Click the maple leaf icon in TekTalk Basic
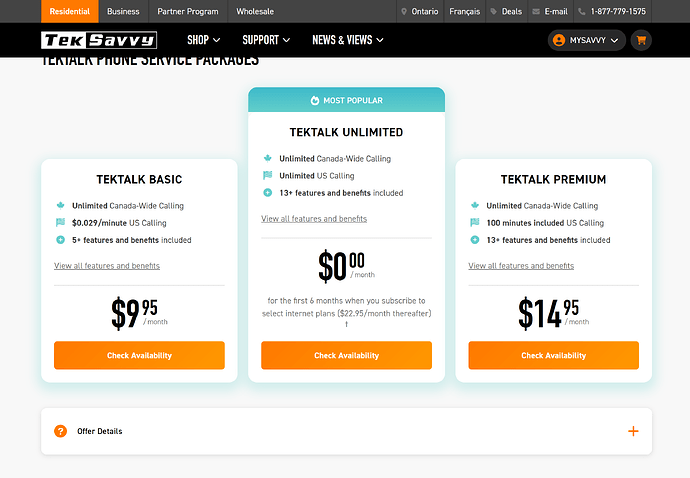 point(61,205)
